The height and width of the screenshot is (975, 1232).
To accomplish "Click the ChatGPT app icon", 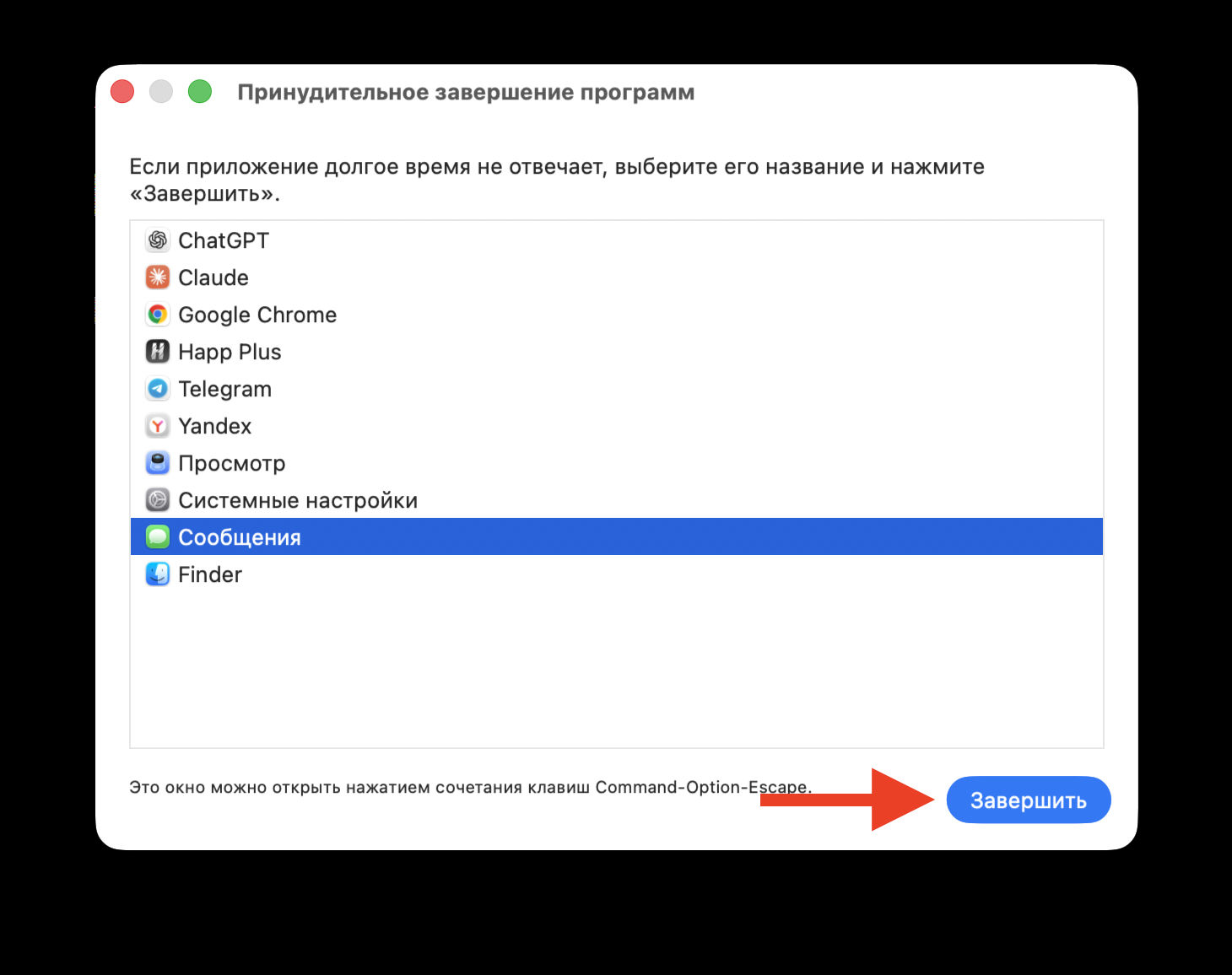I will (x=158, y=240).
